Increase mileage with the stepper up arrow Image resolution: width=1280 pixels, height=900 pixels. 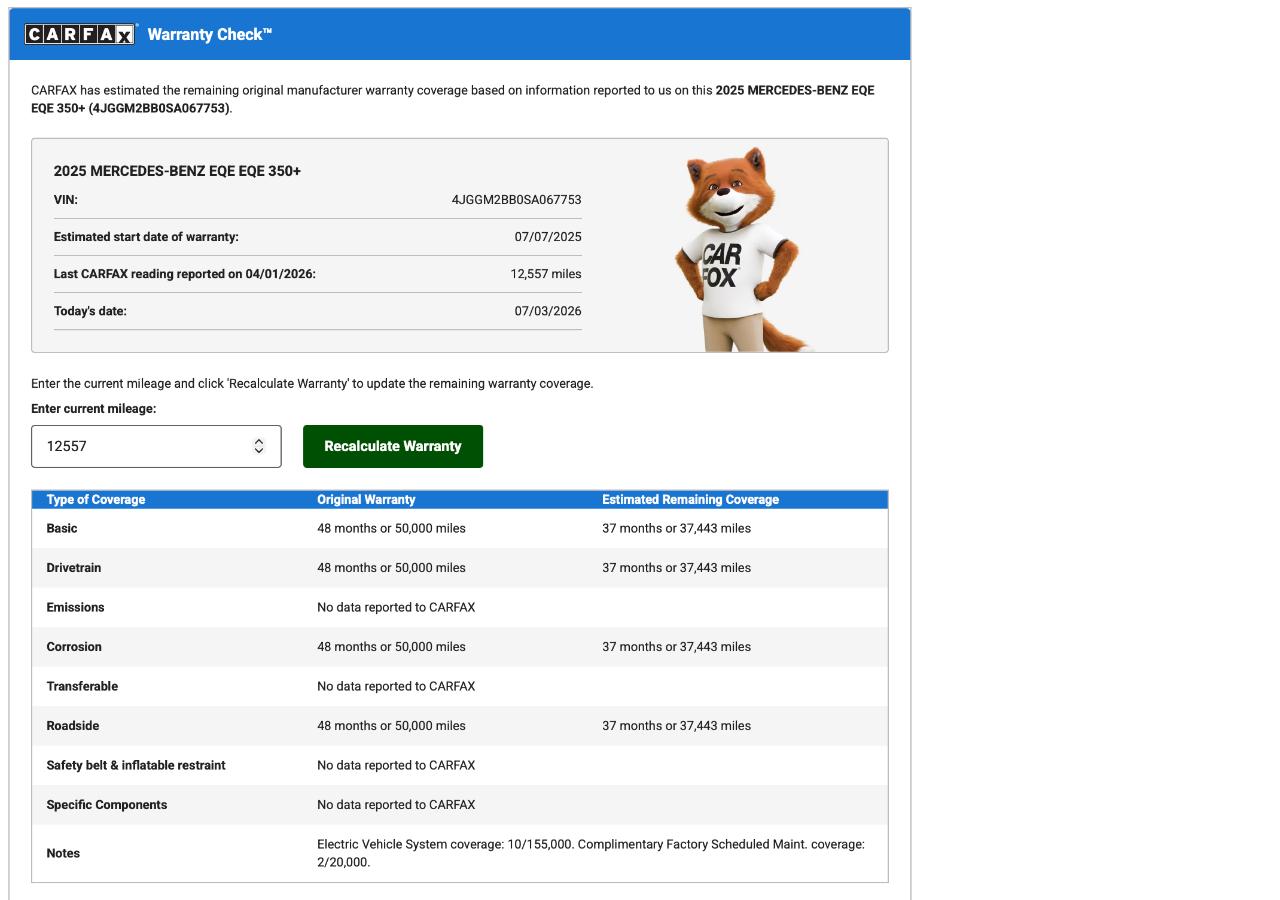point(259,441)
